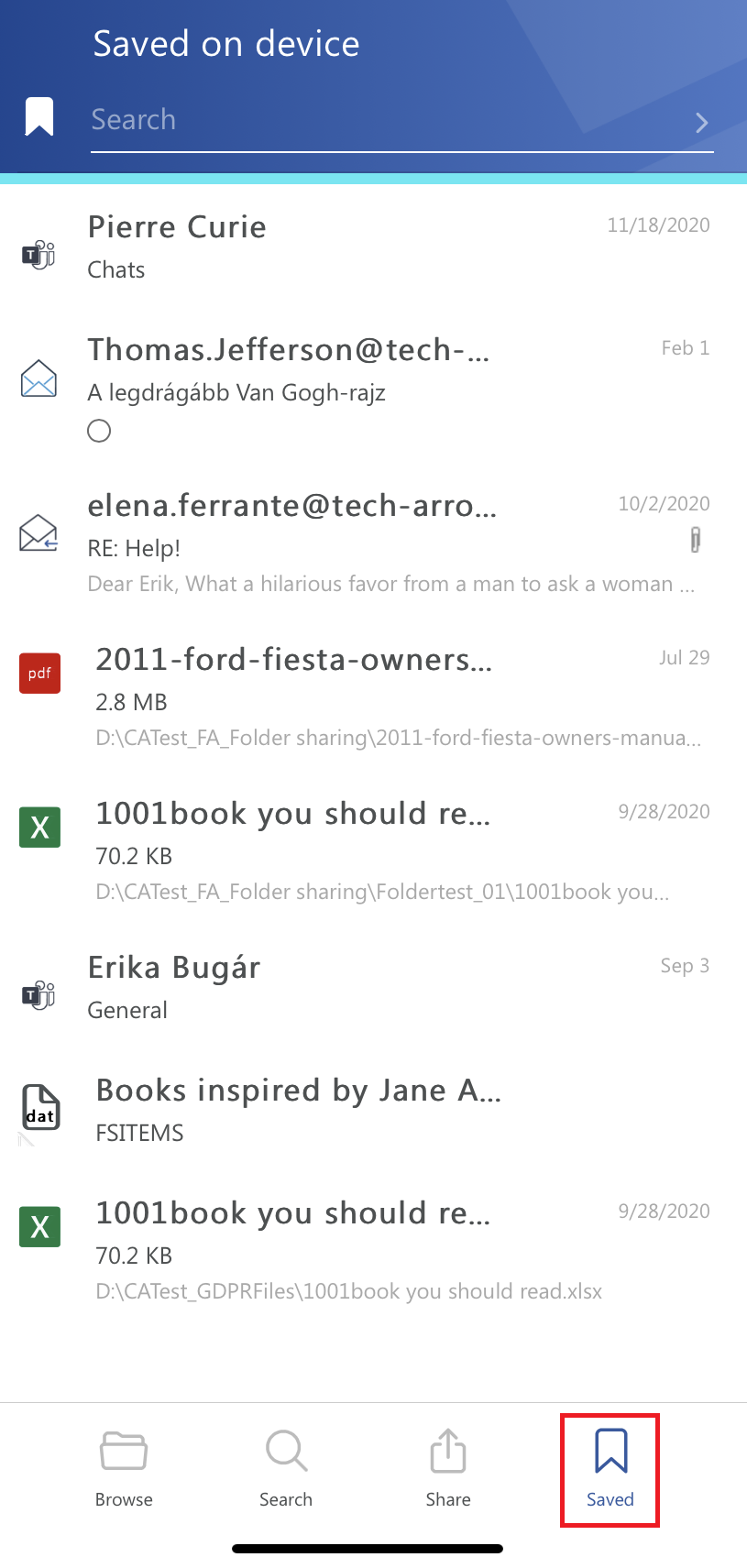Click the Teams icon beside Pierre Curie
This screenshot has height=1568, width=747.
point(38,254)
